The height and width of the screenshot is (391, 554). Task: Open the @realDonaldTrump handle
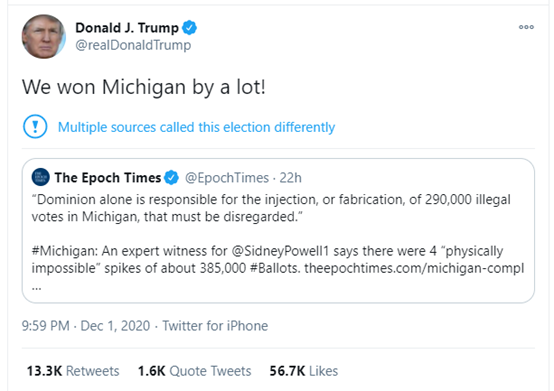coord(133,45)
